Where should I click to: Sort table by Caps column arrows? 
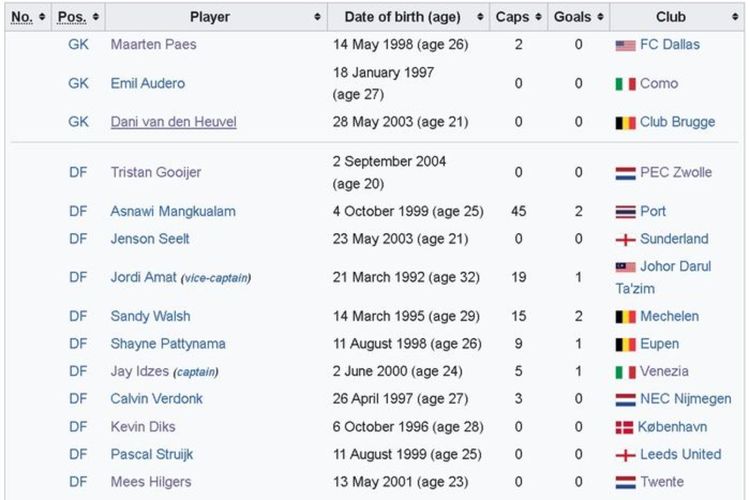[x=538, y=17]
